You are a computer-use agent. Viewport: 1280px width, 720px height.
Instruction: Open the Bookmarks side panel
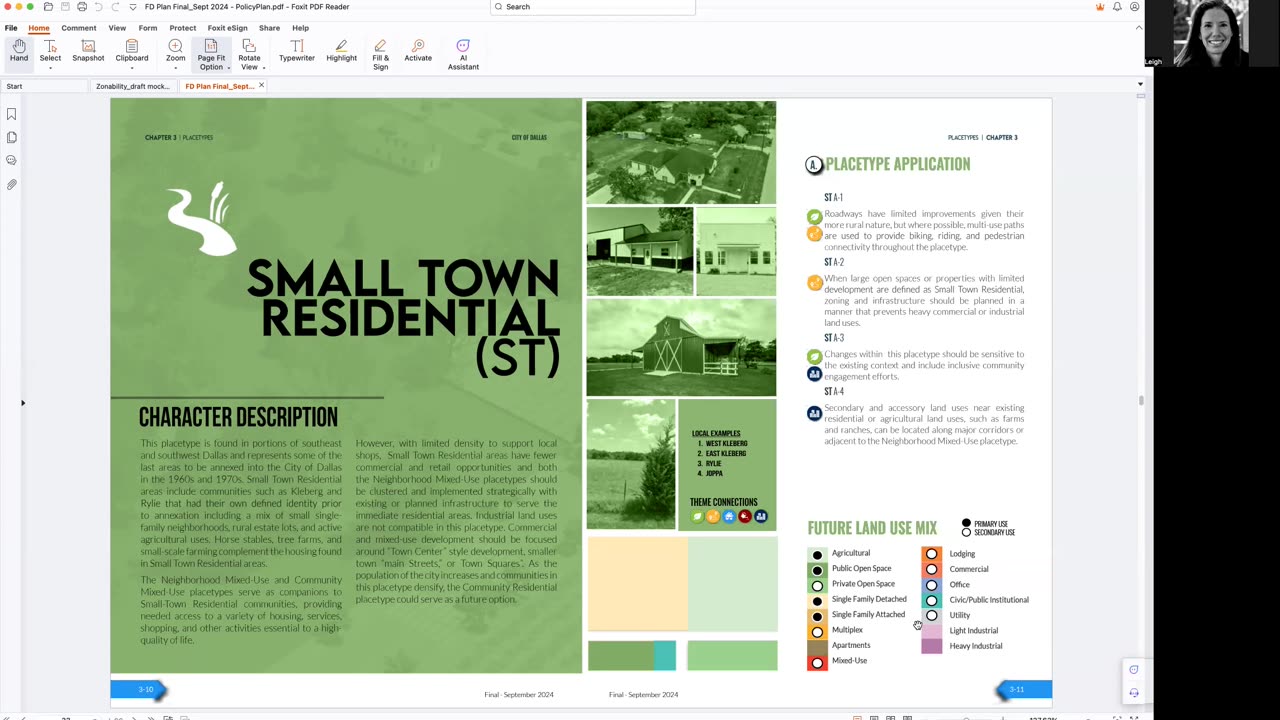(12, 114)
